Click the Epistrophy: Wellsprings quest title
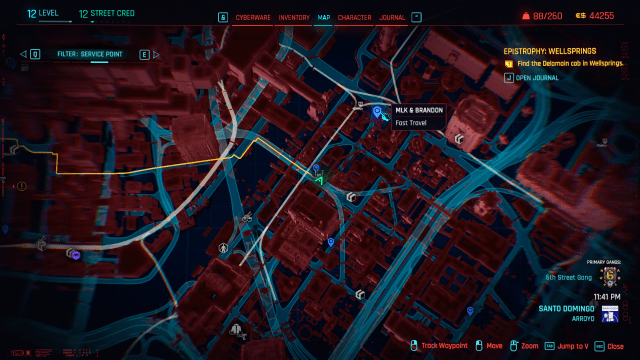Image resolution: width=640 pixels, height=360 pixels. tap(550, 51)
